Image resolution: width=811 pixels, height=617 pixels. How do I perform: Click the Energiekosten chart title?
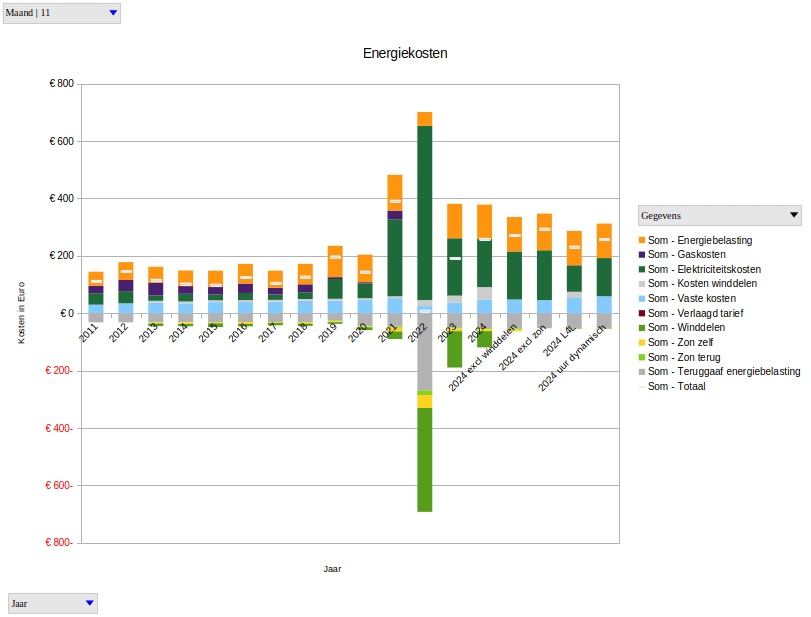[405, 53]
